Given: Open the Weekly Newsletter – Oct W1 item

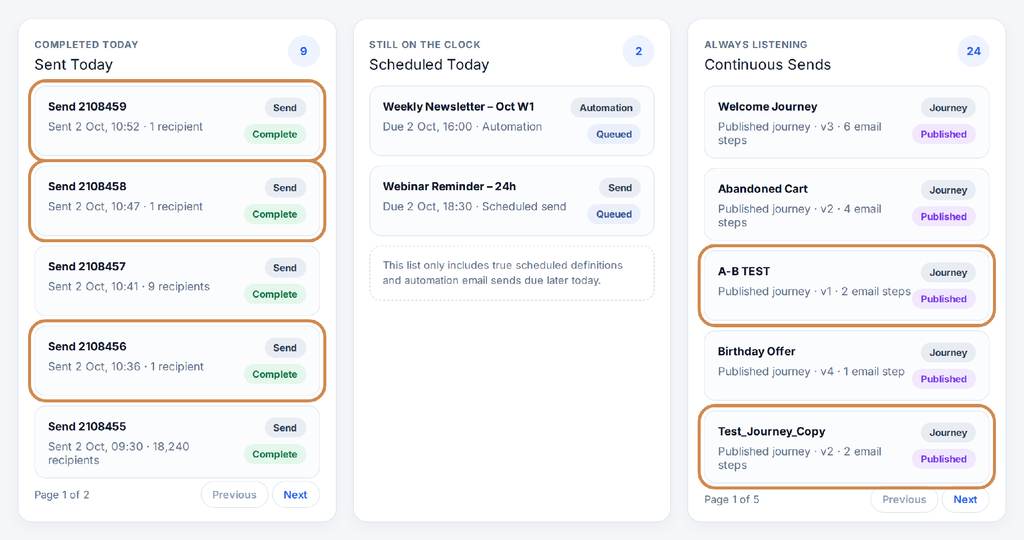Looking at the screenshot, I should (511, 121).
